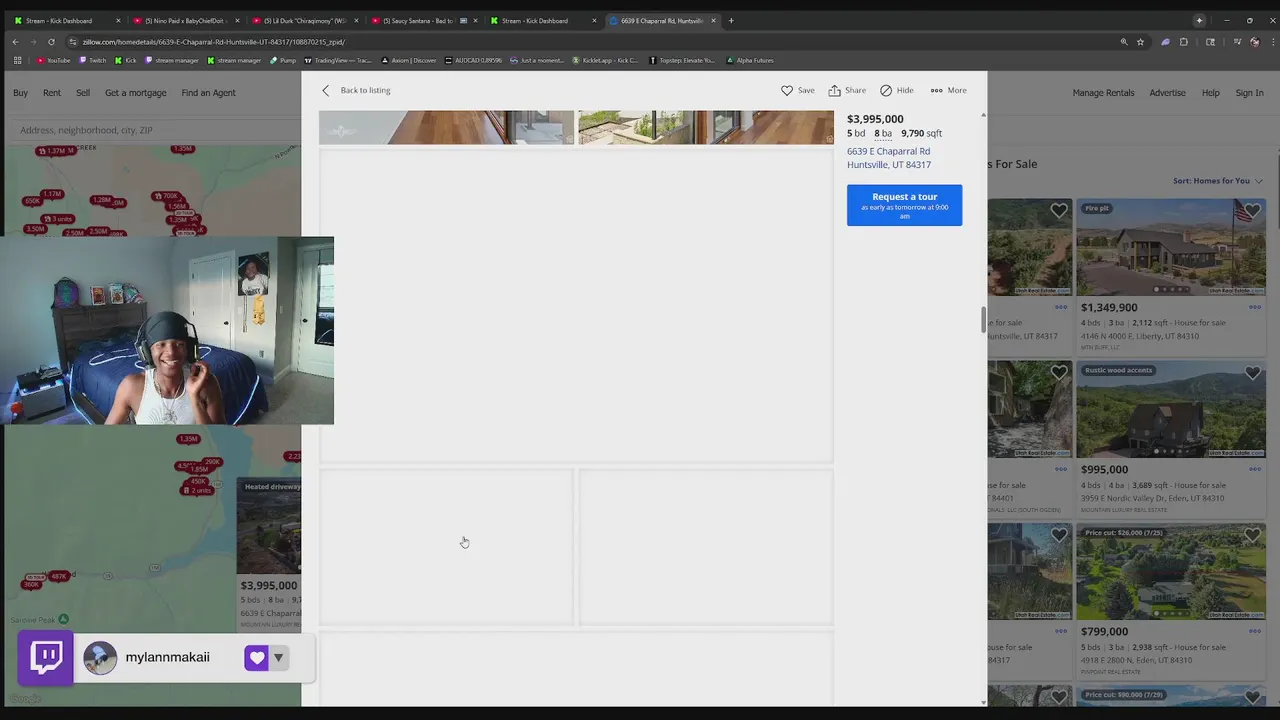Click the page vertical scrollbar thumb
This screenshot has width=1280, height=720.
click(x=983, y=320)
